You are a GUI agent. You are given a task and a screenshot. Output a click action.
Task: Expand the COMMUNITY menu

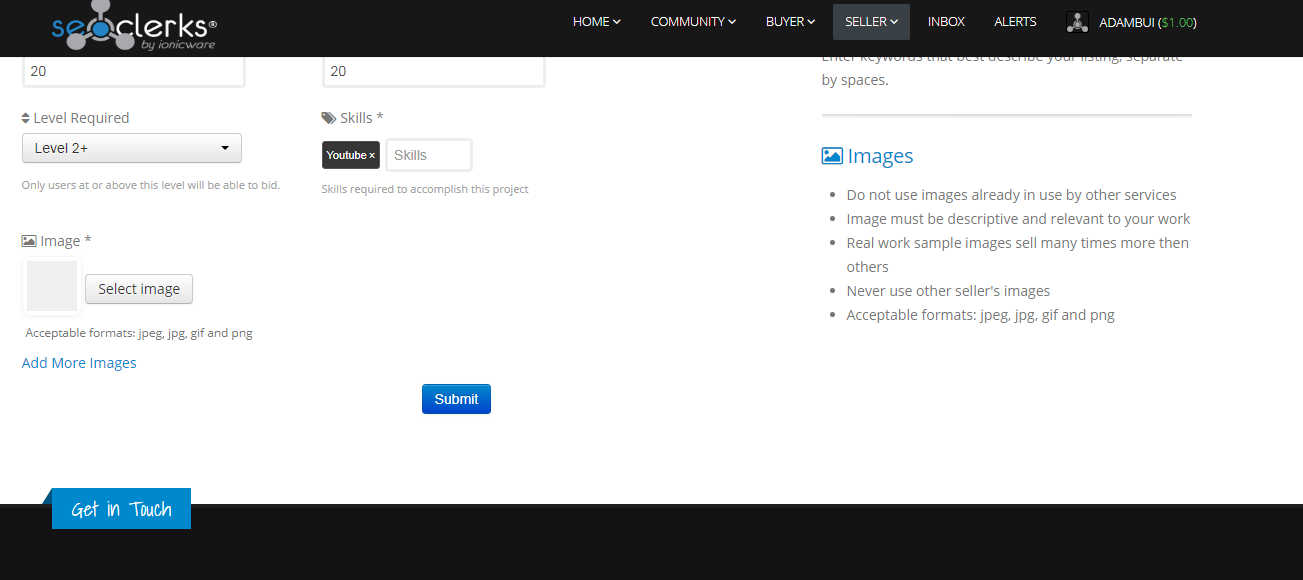tap(693, 22)
